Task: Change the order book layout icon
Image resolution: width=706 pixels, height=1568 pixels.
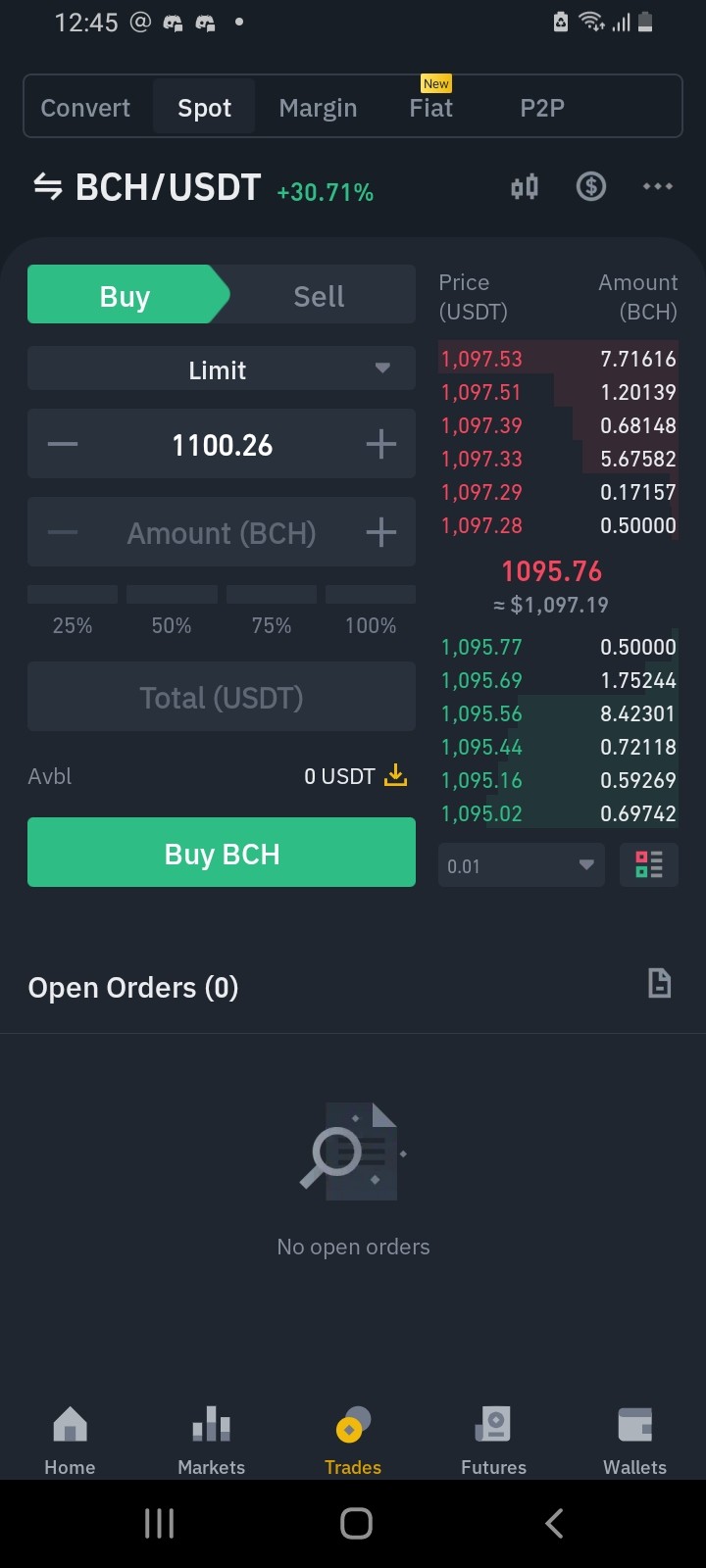Action: 649,865
